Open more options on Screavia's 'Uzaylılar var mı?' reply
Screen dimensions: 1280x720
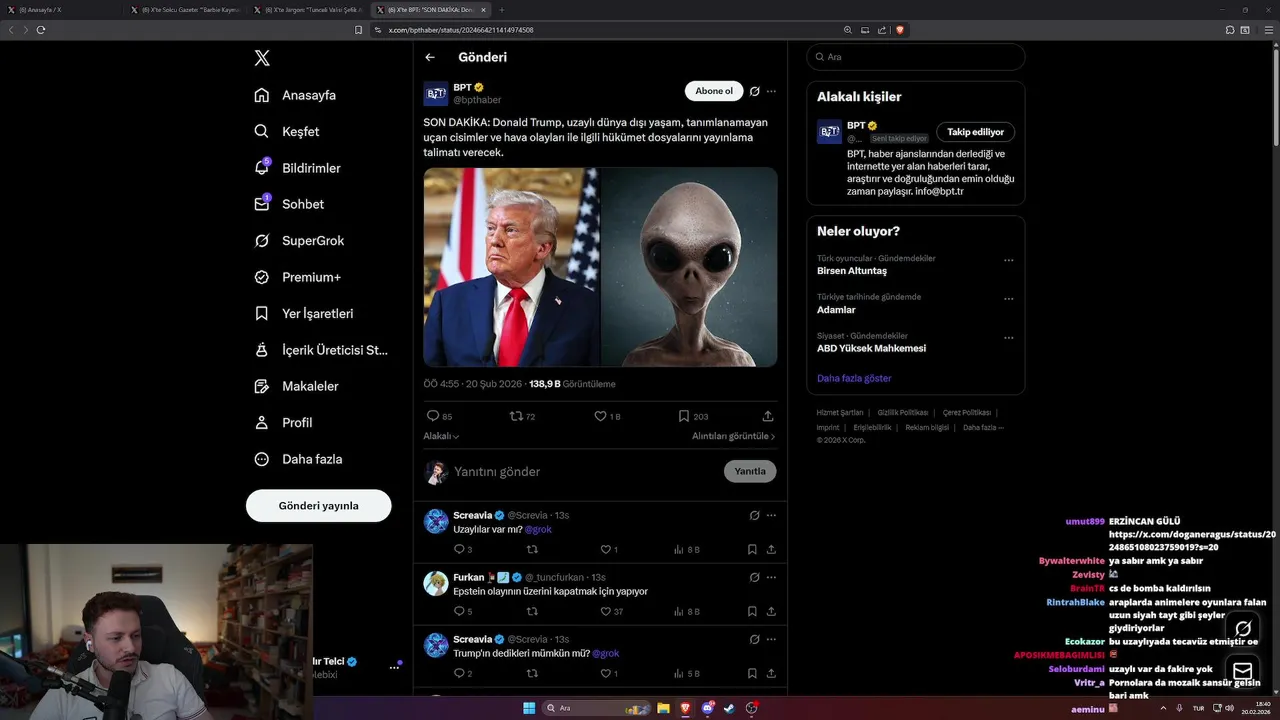[x=771, y=515]
